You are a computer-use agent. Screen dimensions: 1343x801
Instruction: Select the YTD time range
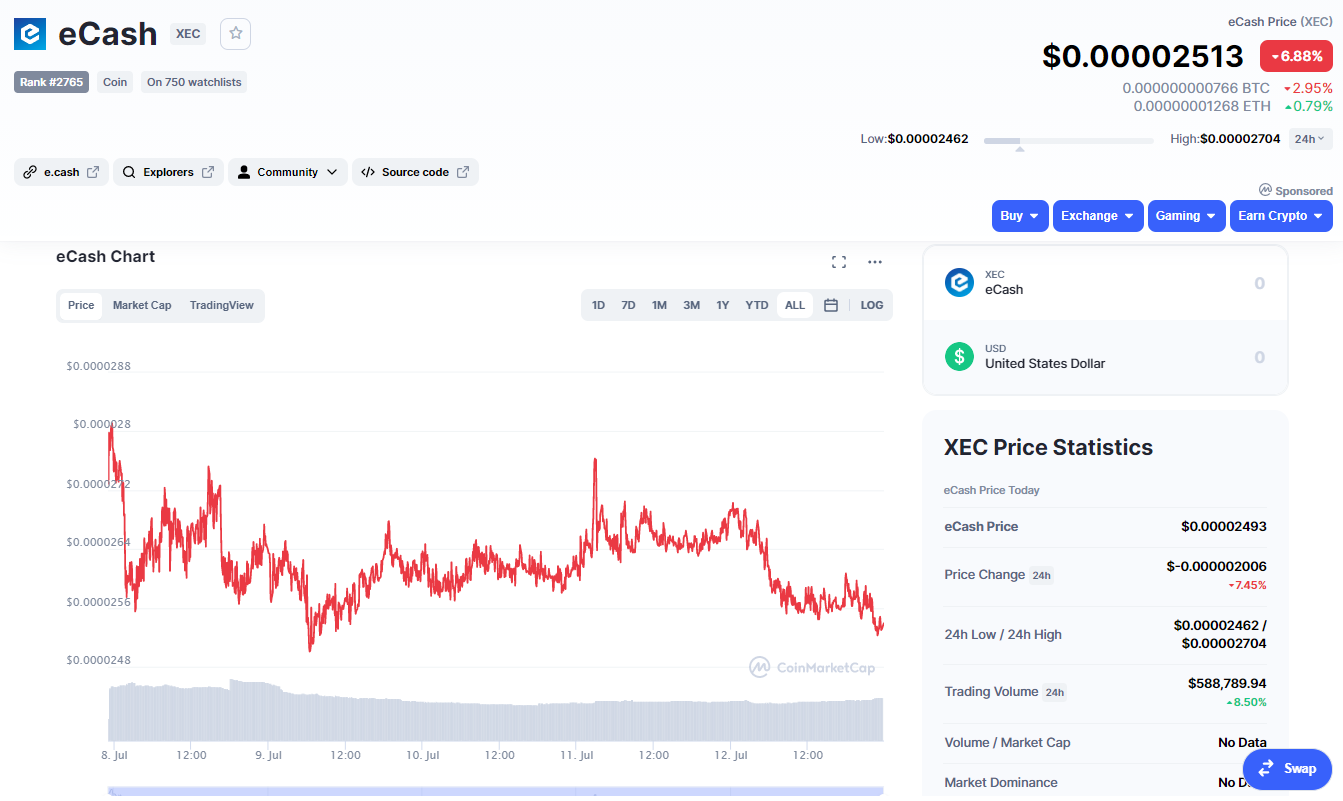tap(757, 305)
